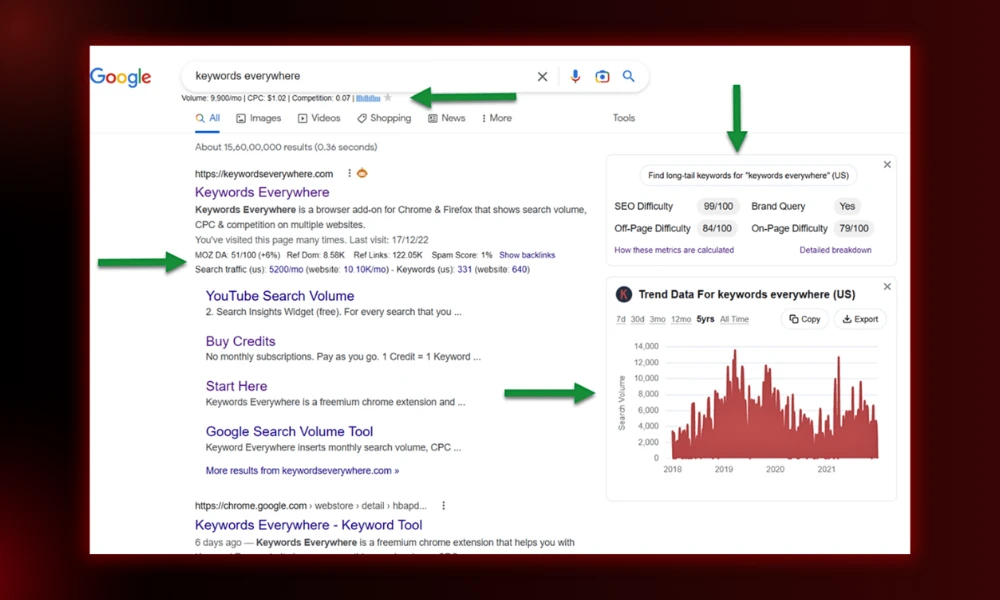Viewport: 1000px width, 600px height.
Task: Click the Google logo
Action: [x=121, y=77]
